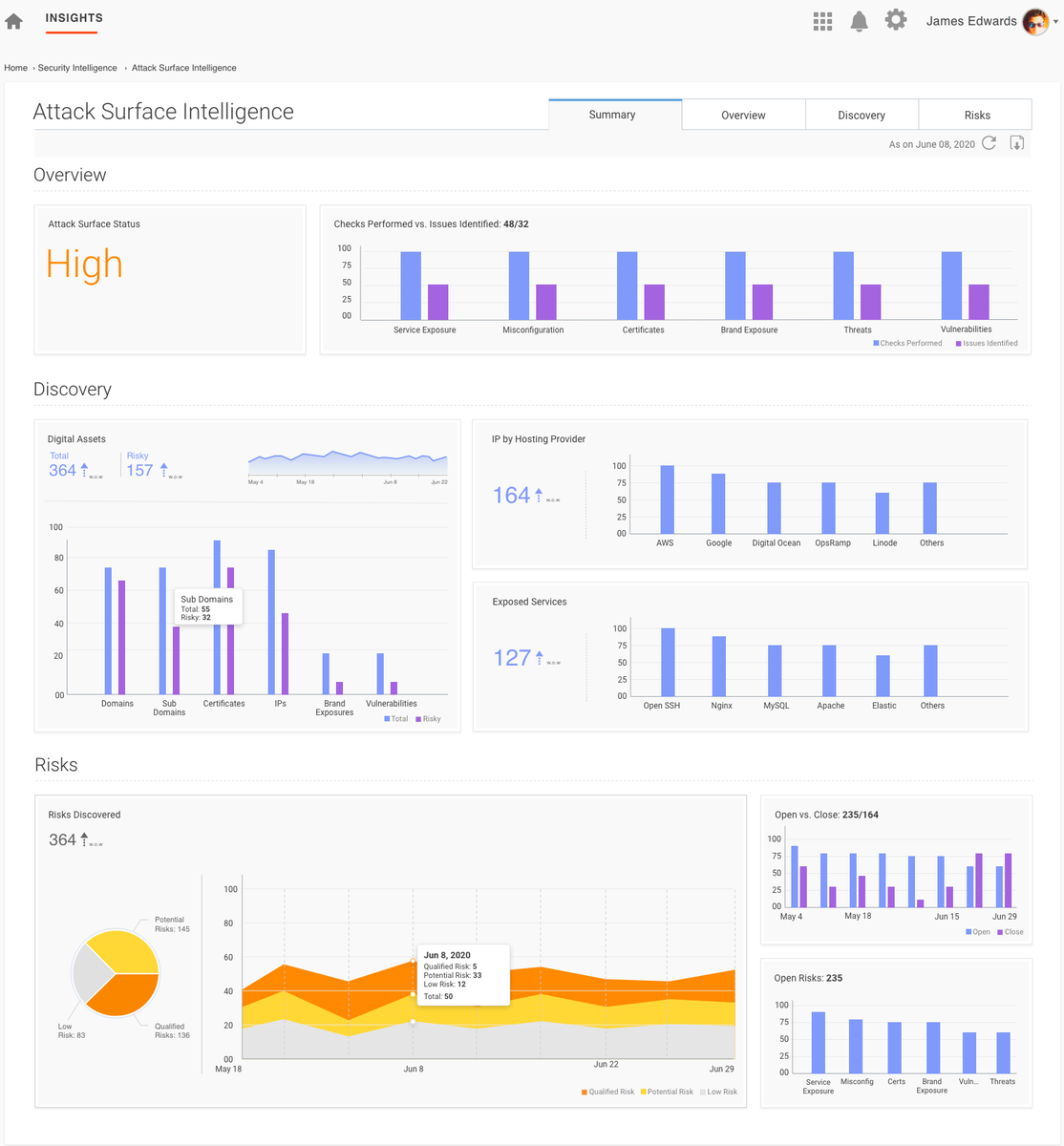
Task: Select the AWS hosting provider bar
Action: [x=667, y=499]
